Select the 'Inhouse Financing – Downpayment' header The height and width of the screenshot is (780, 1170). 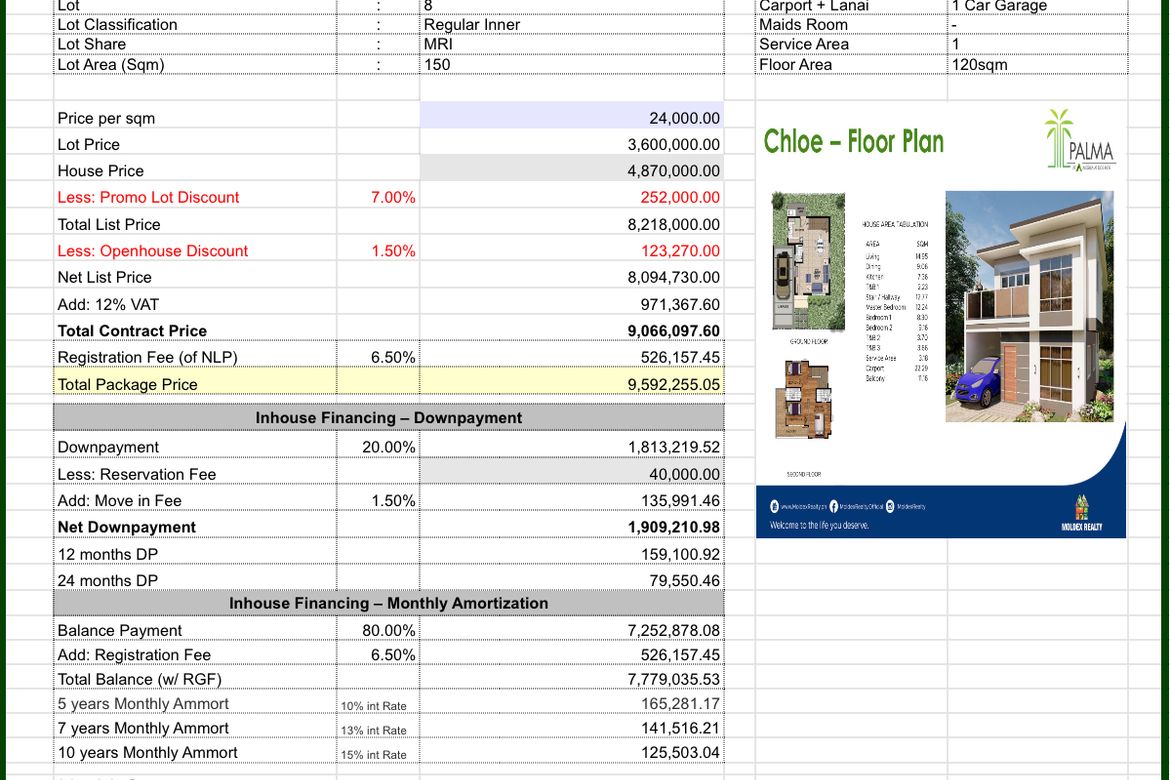click(x=389, y=417)
